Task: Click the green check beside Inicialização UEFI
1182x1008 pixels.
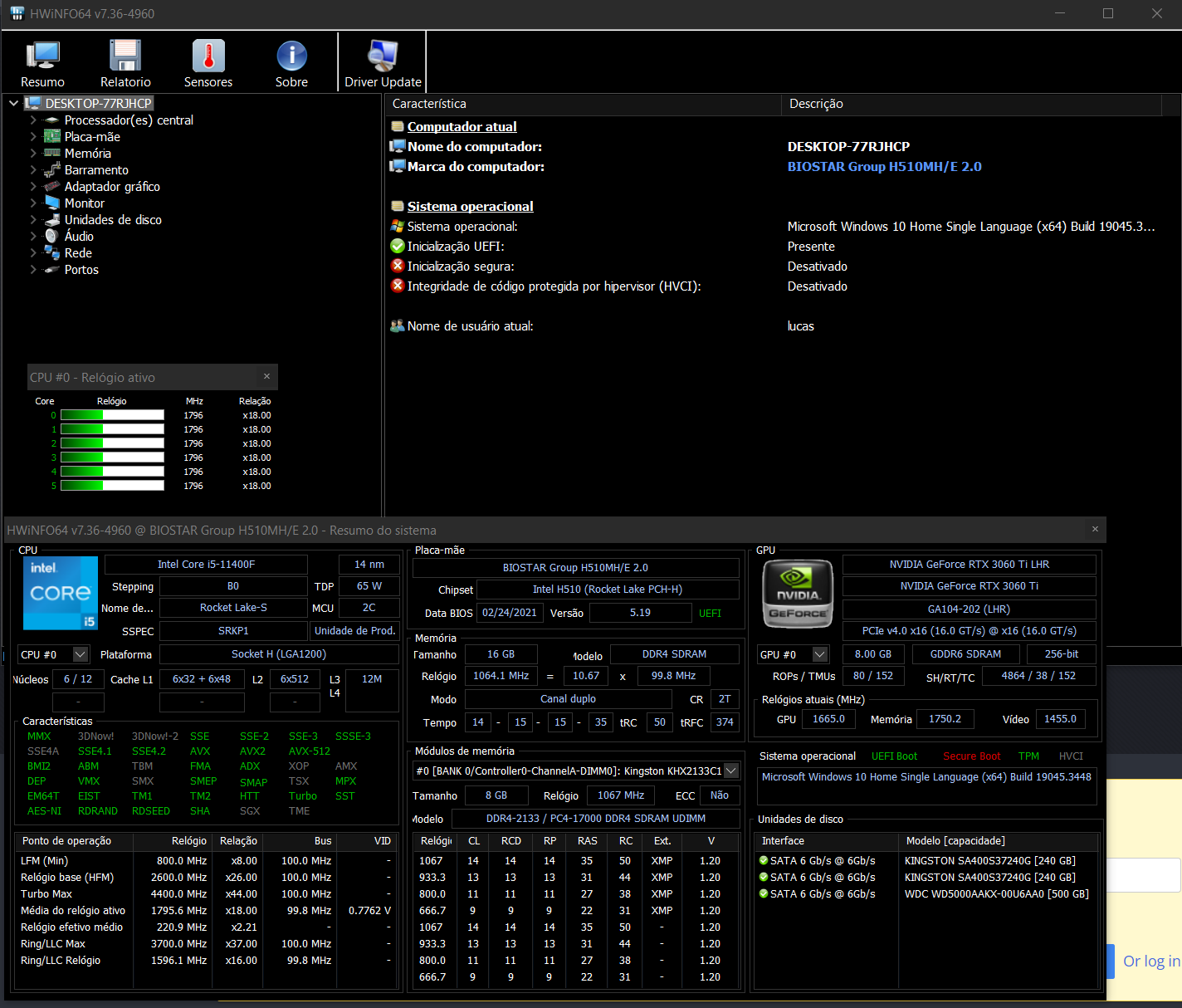Action: tap(398, 246)
